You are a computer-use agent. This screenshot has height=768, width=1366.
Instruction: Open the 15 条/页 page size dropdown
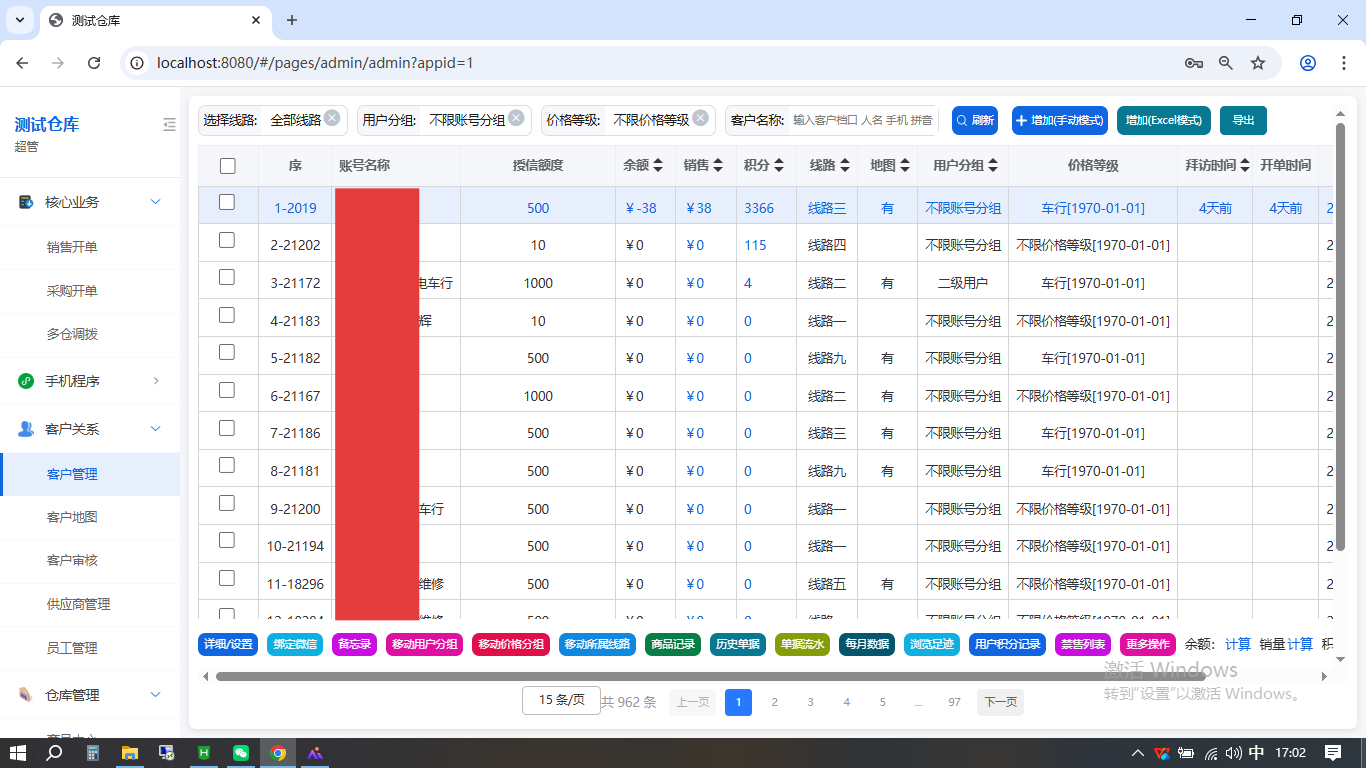tap(560, 700)
